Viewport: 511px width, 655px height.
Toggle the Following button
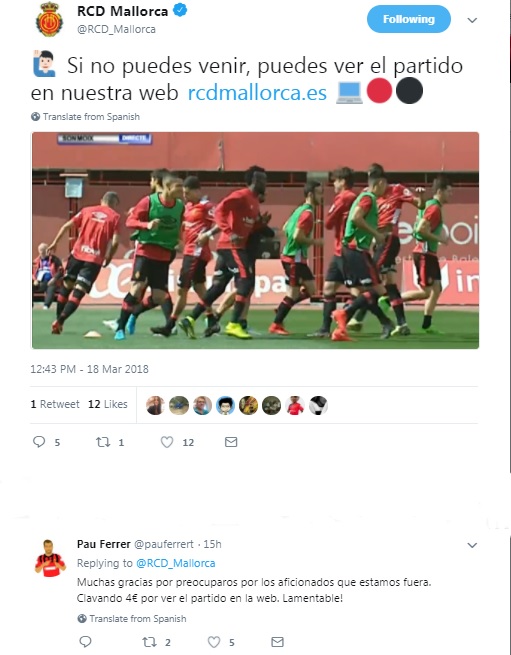pos(409,19)
